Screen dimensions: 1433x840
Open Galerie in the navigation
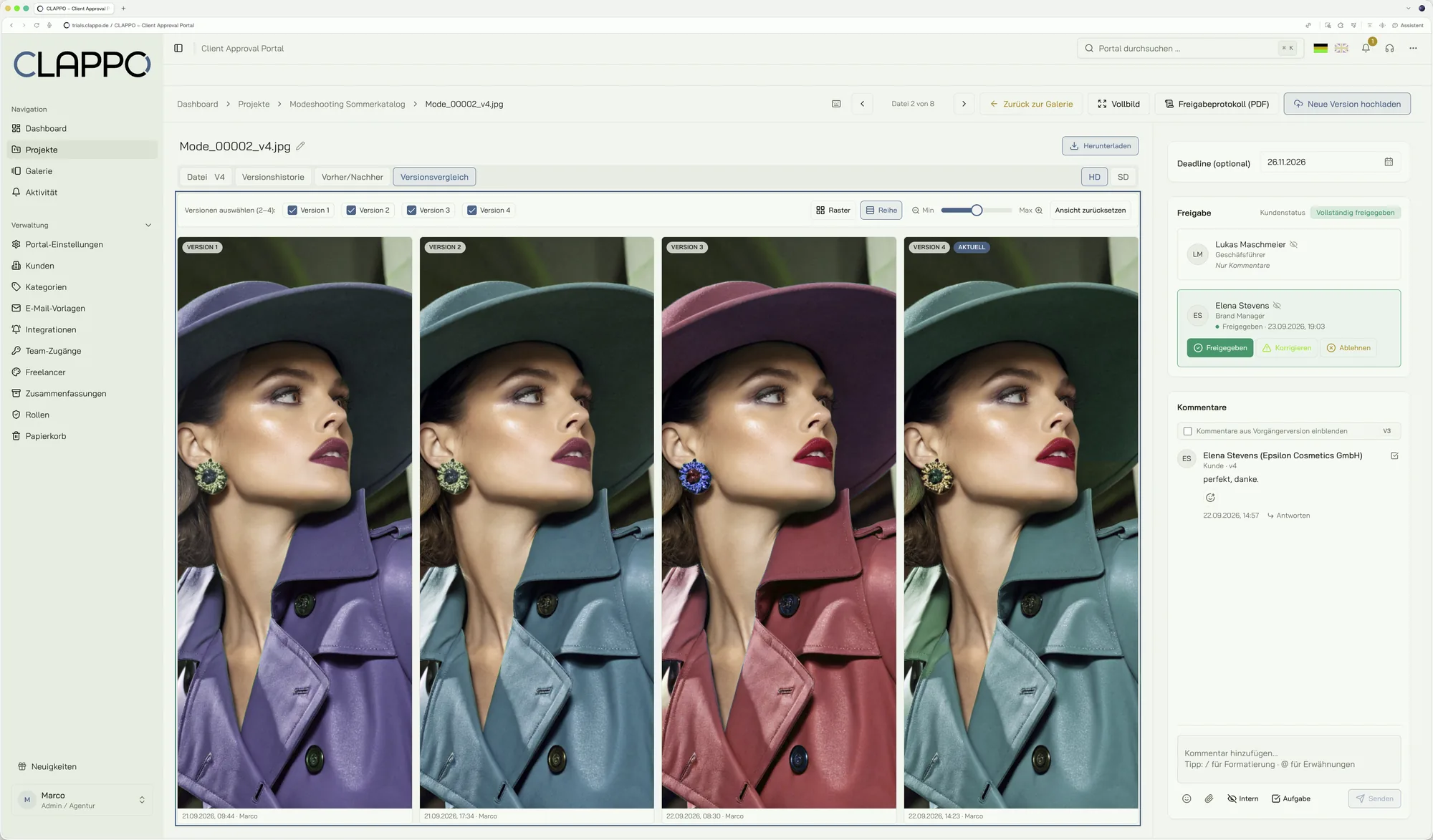click(82, 171)
